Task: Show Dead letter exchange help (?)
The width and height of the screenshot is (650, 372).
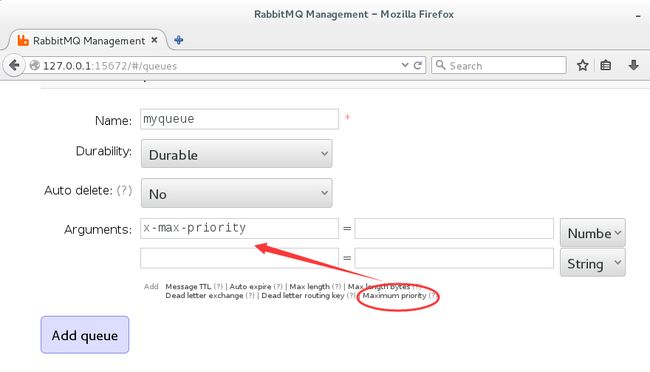Action: [250, 296]
